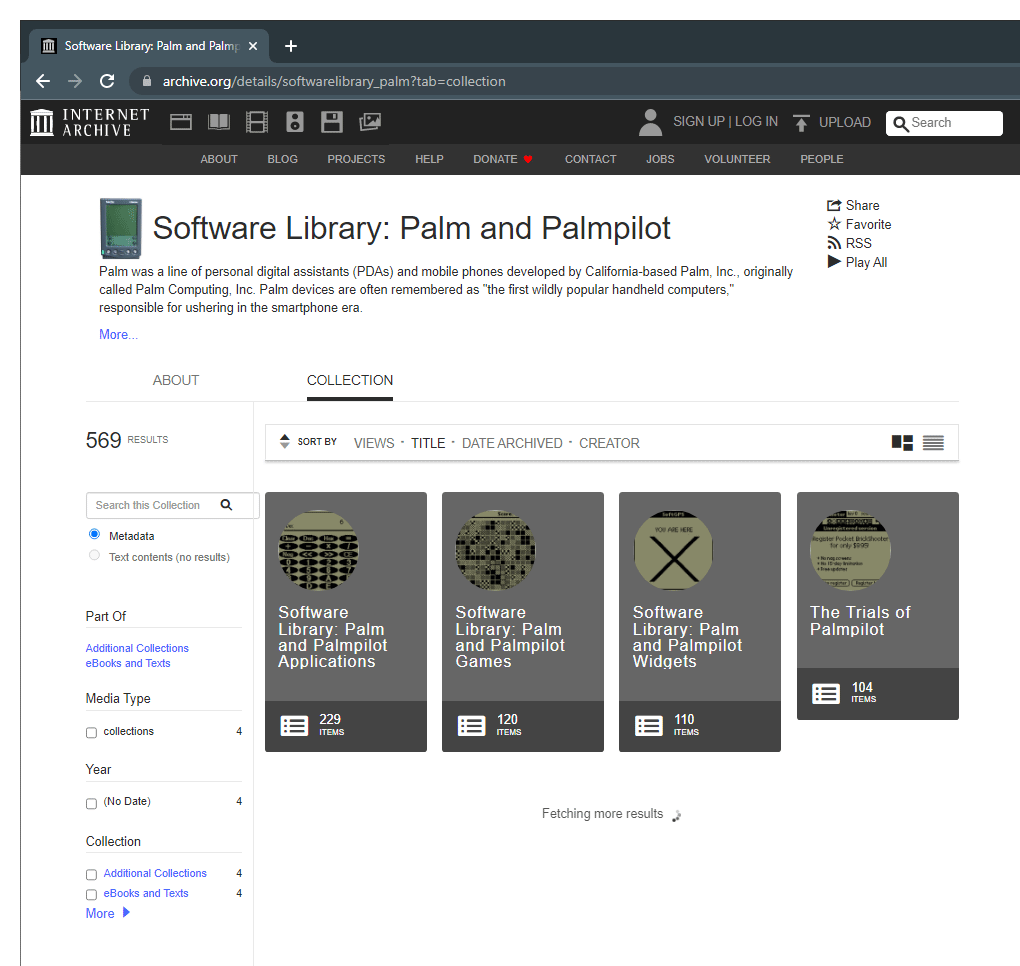Switch to the ABOUT tab
This screenshot has height=966, width=1020.
[176, 380]
